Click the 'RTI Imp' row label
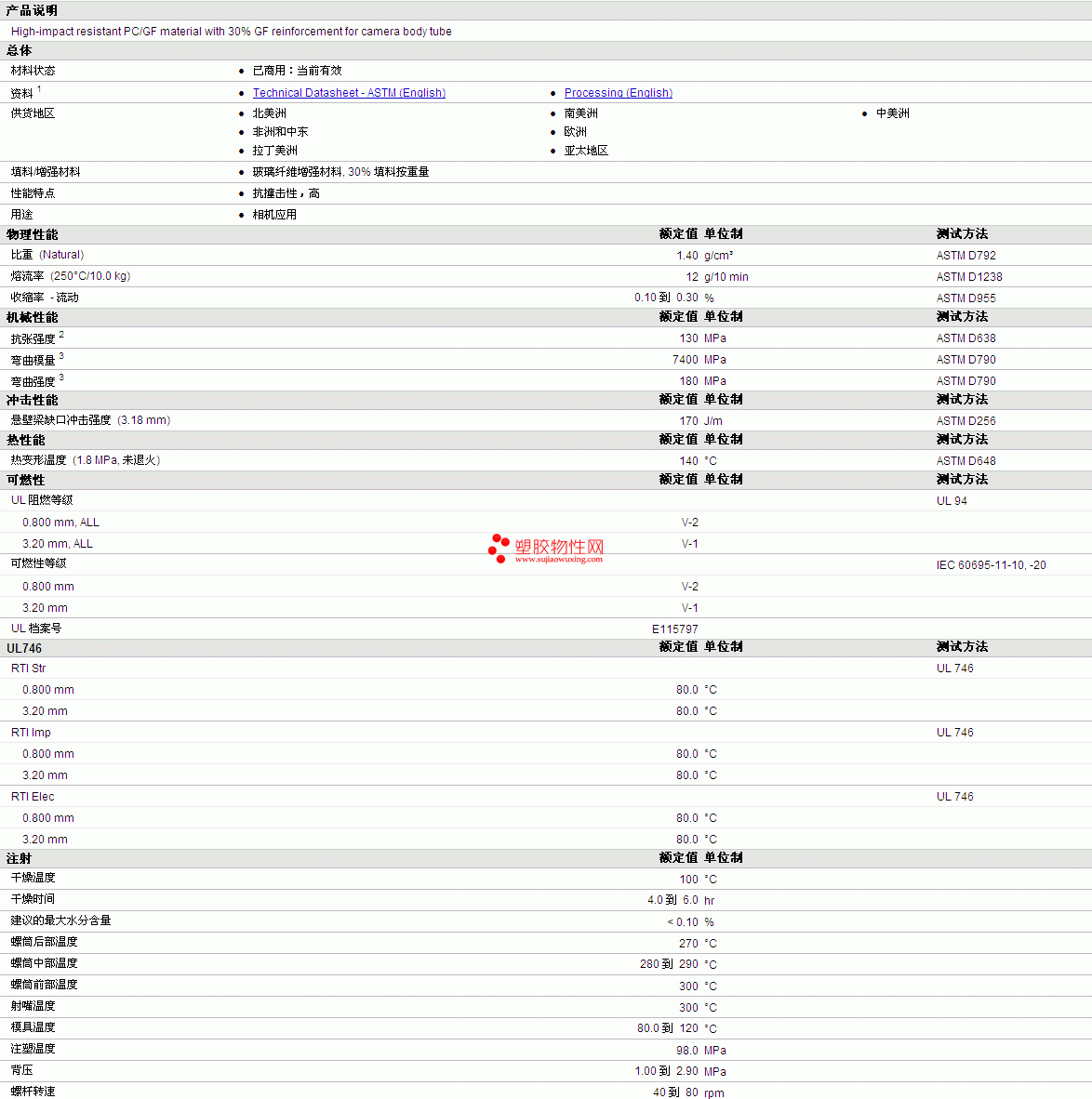Image resolution: width=1092 pixels, height=1099 pixels. tap(31, 733)
